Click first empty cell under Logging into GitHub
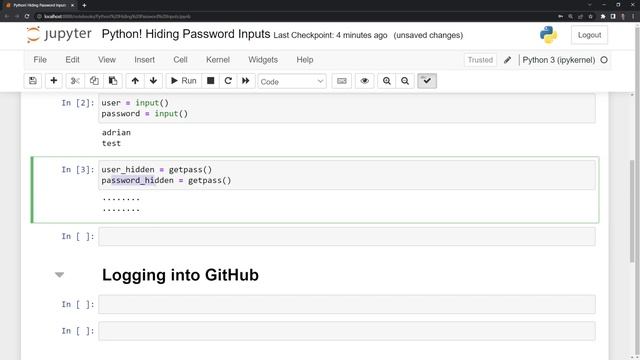 click(x=347, y=304)
